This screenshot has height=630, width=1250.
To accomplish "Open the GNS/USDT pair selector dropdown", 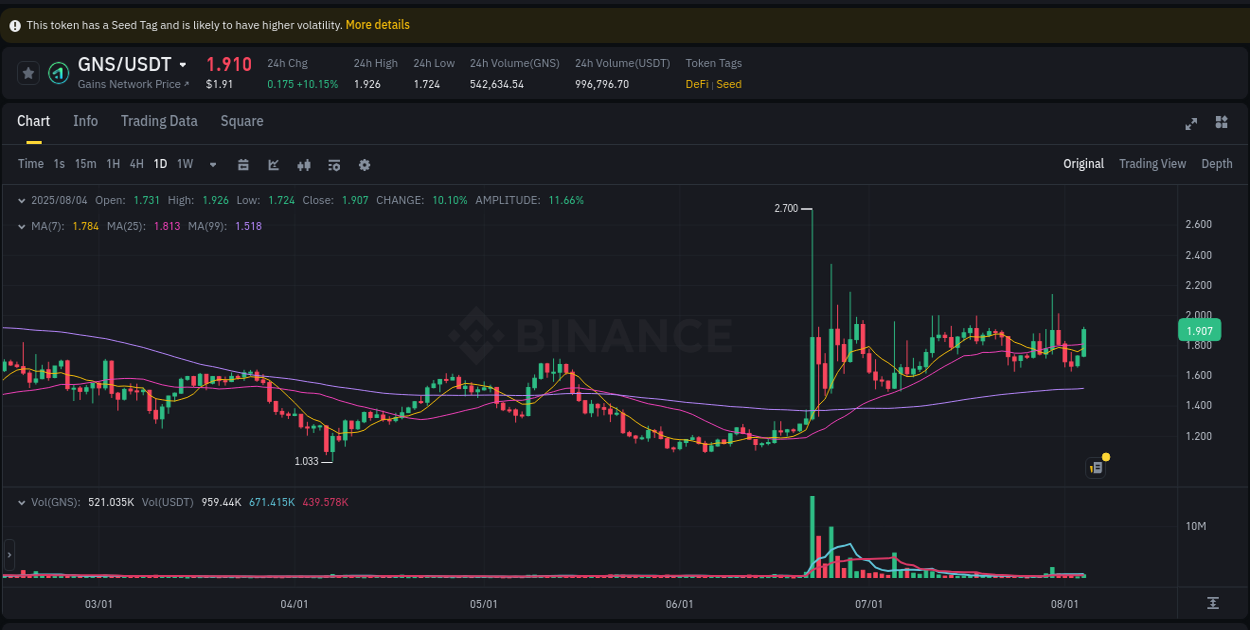I will point(183,63).
